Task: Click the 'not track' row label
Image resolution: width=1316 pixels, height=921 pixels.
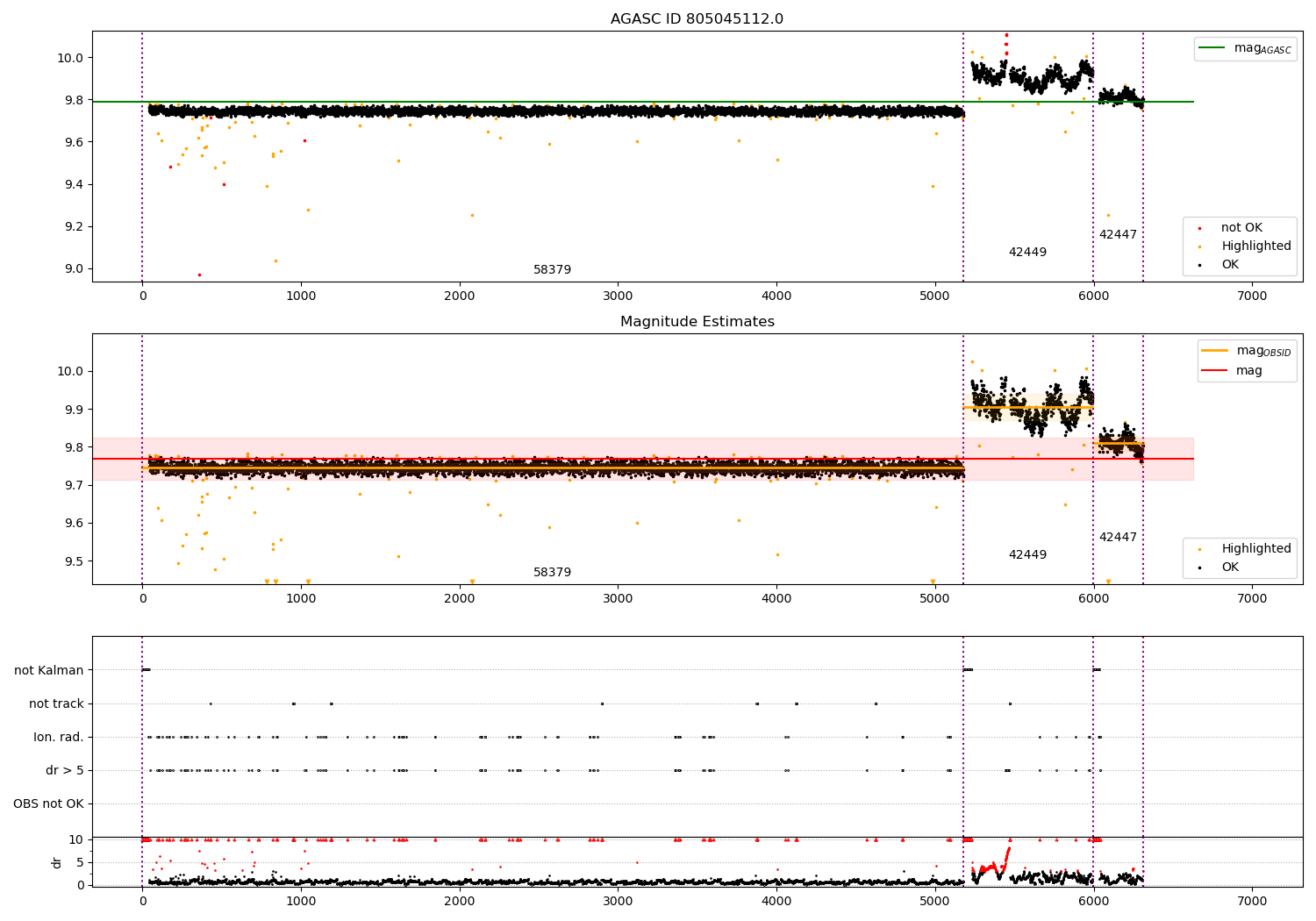Action: click(56, 704)
